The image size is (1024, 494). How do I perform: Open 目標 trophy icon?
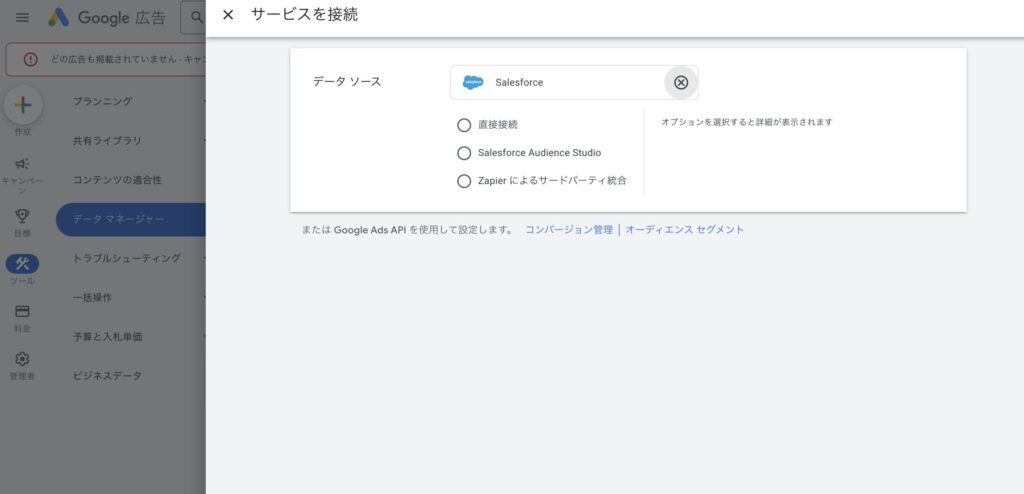(x=22, y=216)
